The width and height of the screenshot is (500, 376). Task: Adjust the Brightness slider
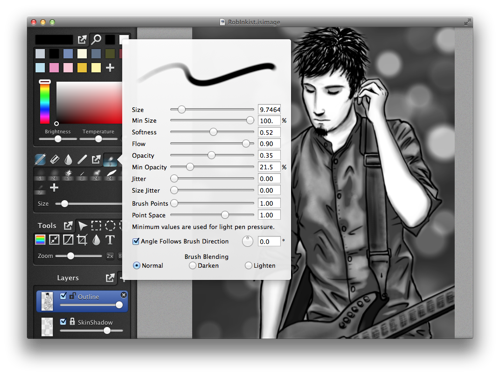[x=58, y=139]
